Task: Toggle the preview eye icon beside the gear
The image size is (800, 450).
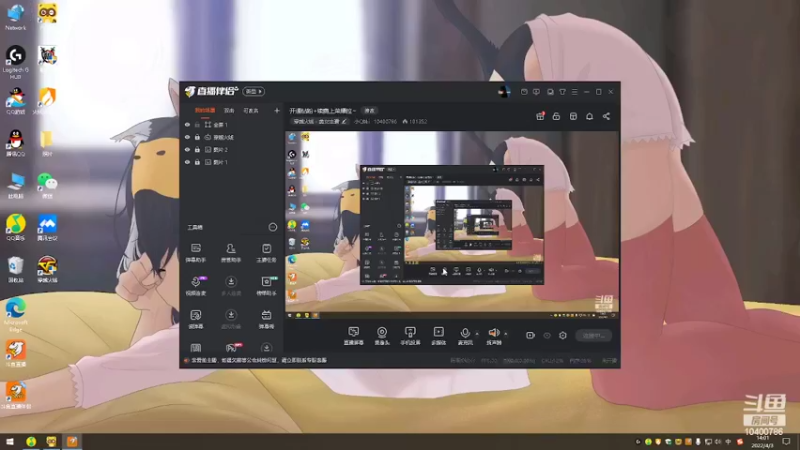Action: 547,336
